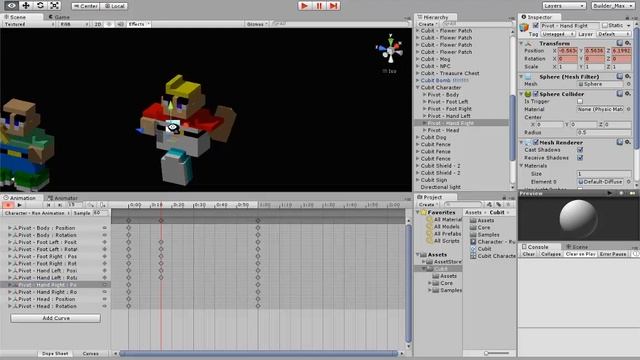This screenshot has height=360, width=640.
Task: Select the Rotate tool in the toolbar
Action: pyautogui.click(x=40, y=6)
